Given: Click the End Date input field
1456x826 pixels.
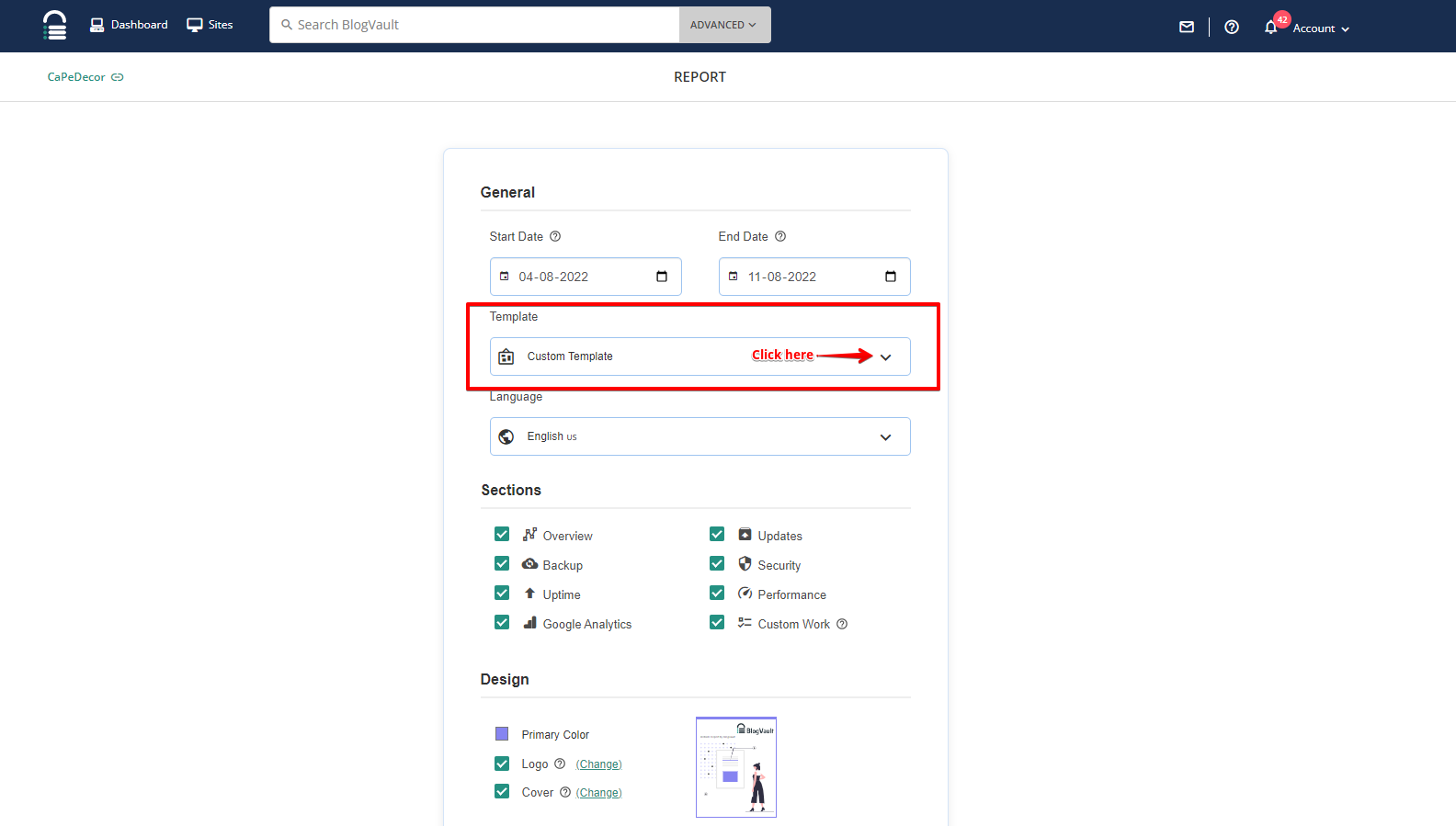Looking at the screenshot, I should [814, 277].
